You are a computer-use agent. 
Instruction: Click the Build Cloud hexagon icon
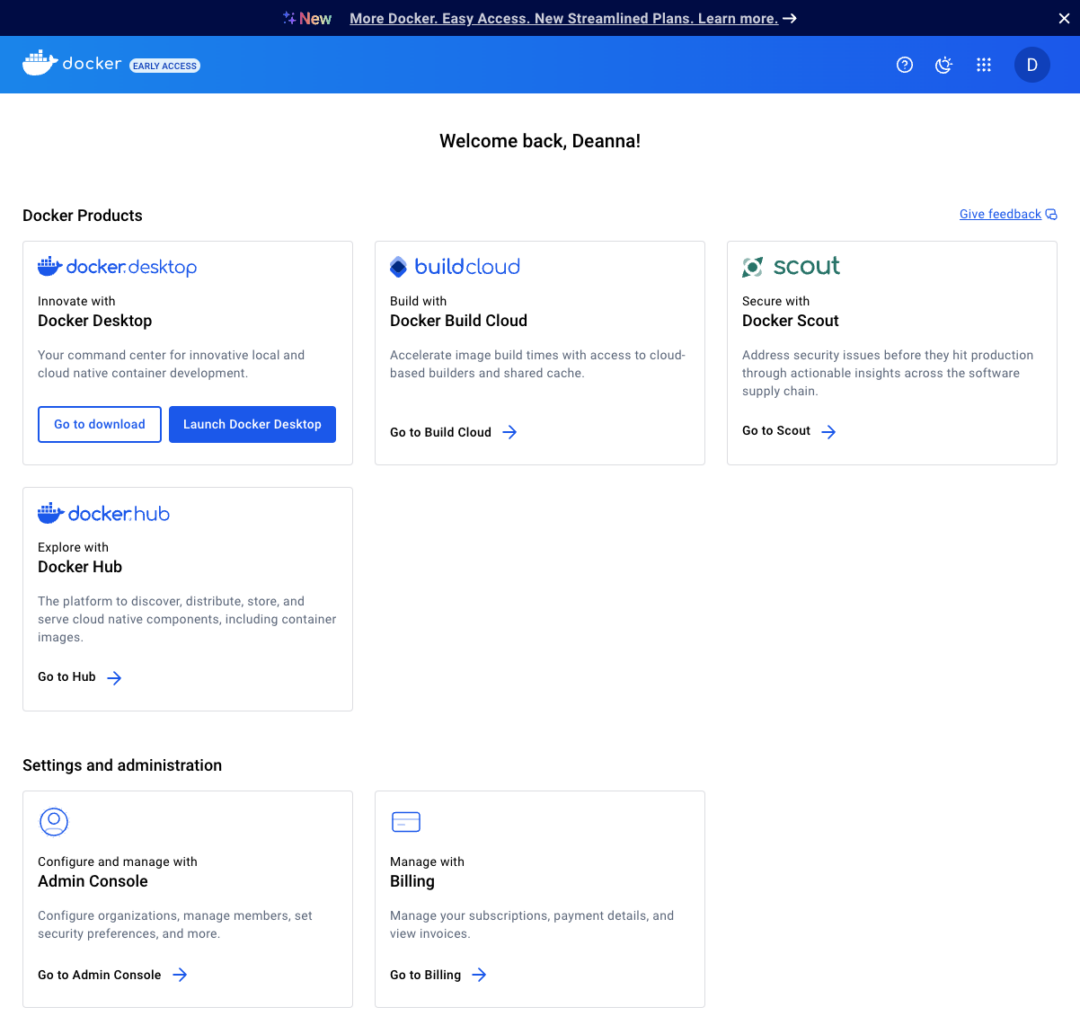tap(398, 266)
